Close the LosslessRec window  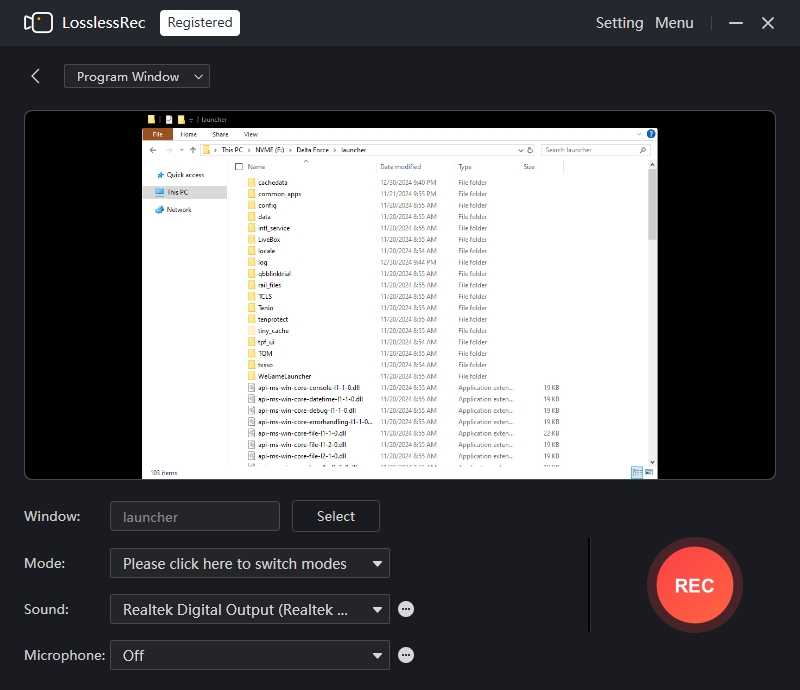(768, 23)
